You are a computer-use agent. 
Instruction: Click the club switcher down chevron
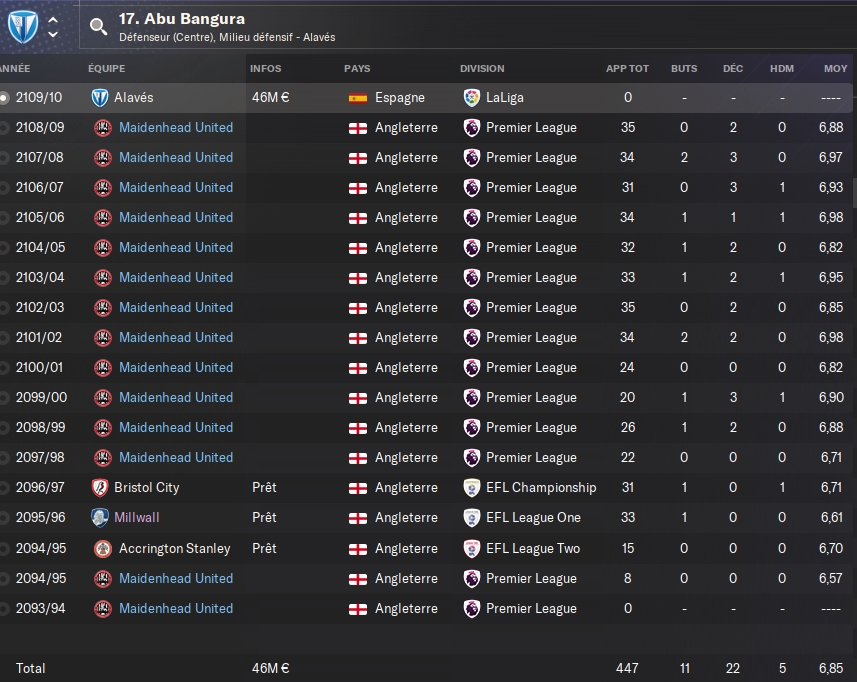(x=53, y=34)
